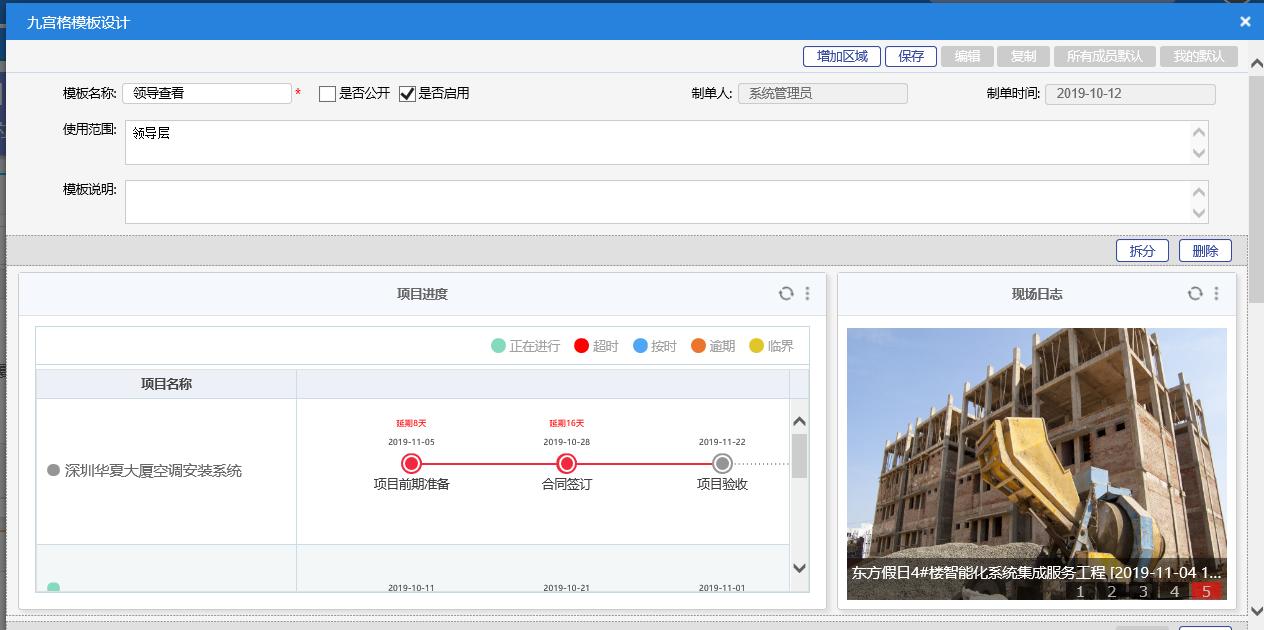Open the 现场日志 panel's more-options menu
This screenshot has height=630, width=1264.
pyautogui.click(x=1216, y=294)
